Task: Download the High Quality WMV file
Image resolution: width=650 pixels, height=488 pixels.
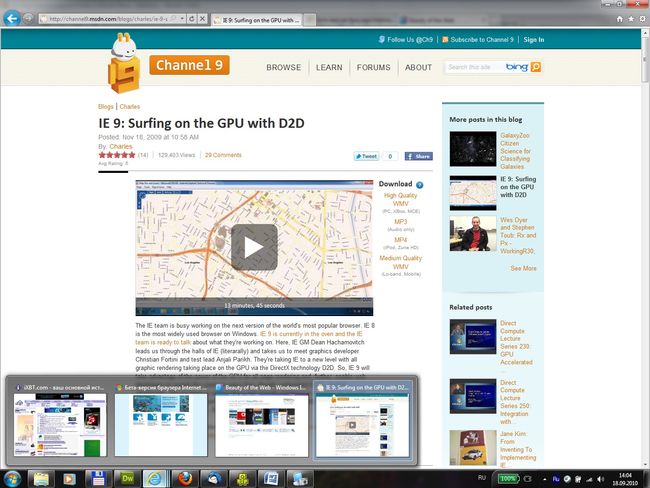Action: tap(400, 199)
